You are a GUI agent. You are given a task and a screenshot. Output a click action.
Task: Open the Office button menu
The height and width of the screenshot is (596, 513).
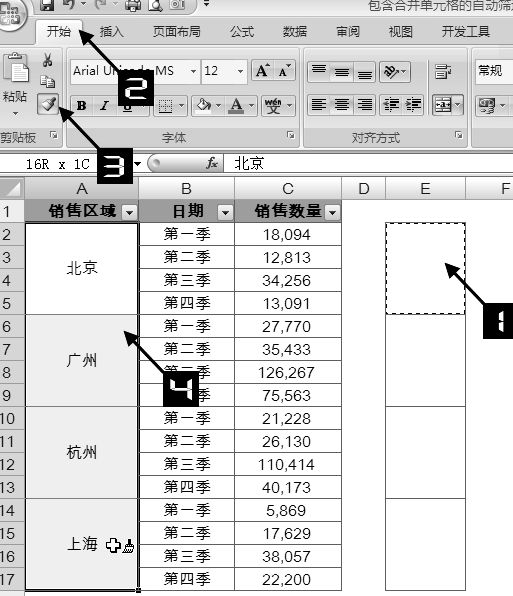coord(11,14)
